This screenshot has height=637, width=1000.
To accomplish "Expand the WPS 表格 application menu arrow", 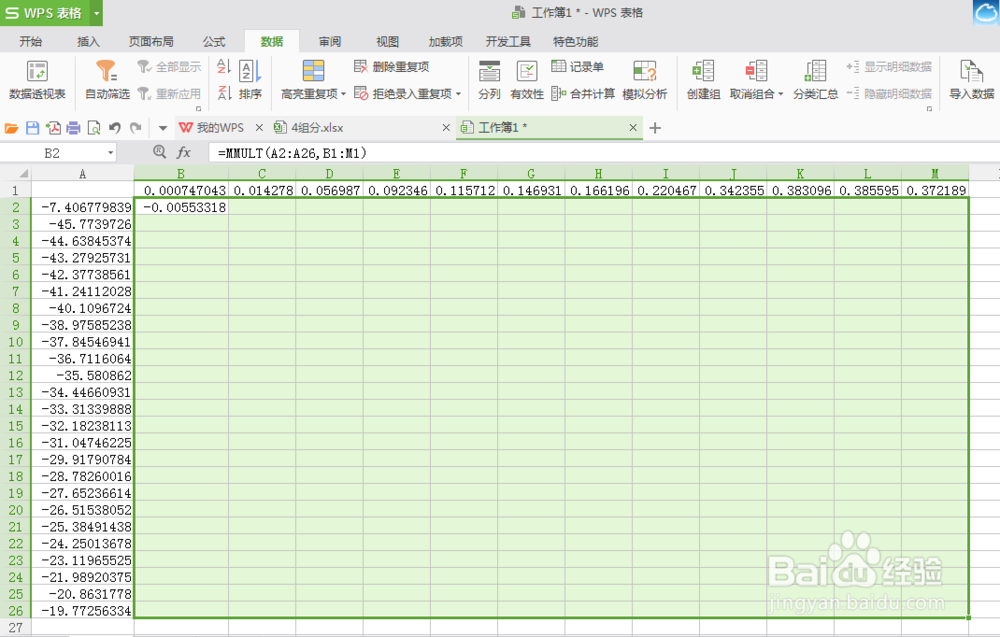I will click(x=96, y=13).
